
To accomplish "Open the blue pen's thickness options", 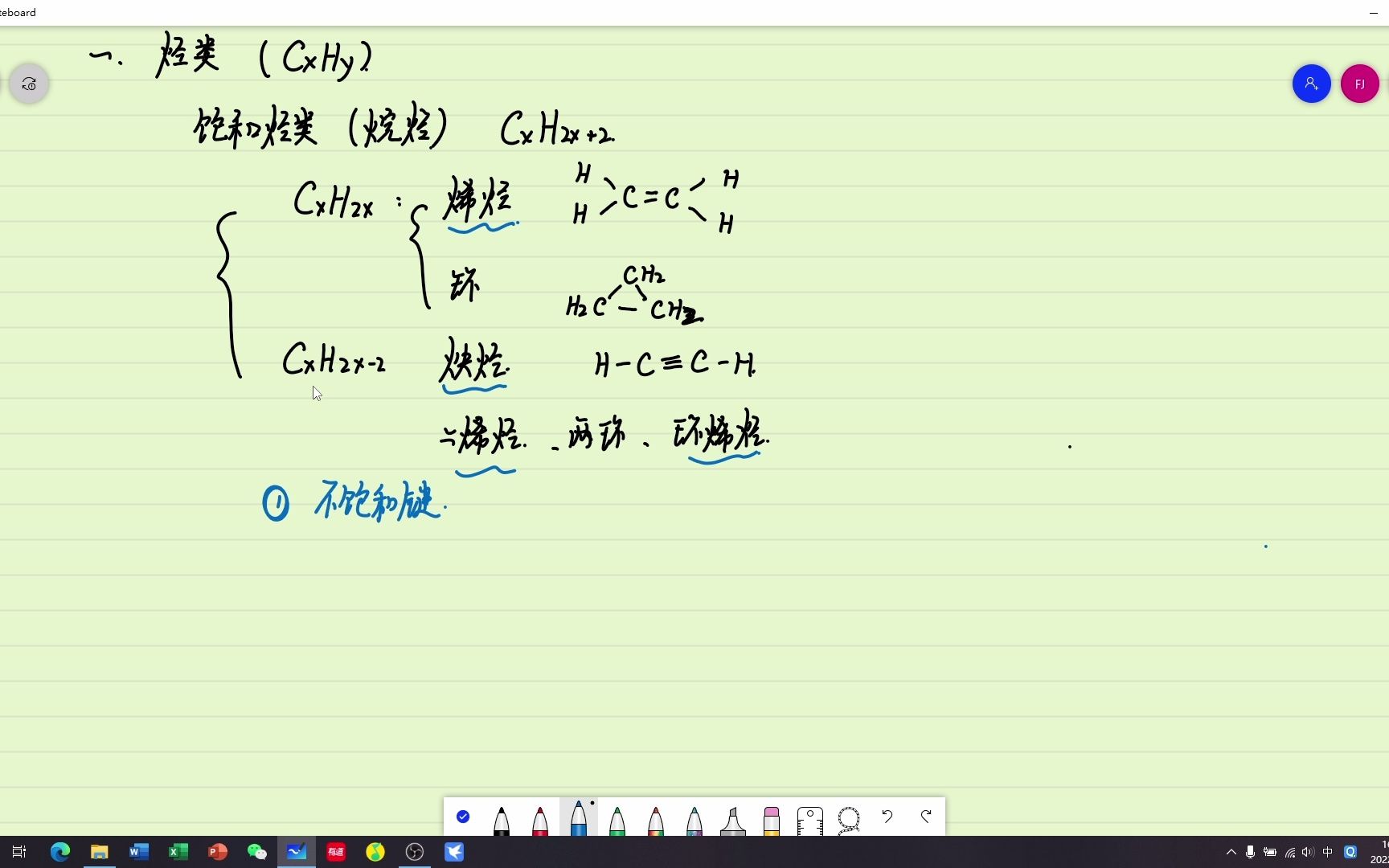I will [x=592, y=804].
